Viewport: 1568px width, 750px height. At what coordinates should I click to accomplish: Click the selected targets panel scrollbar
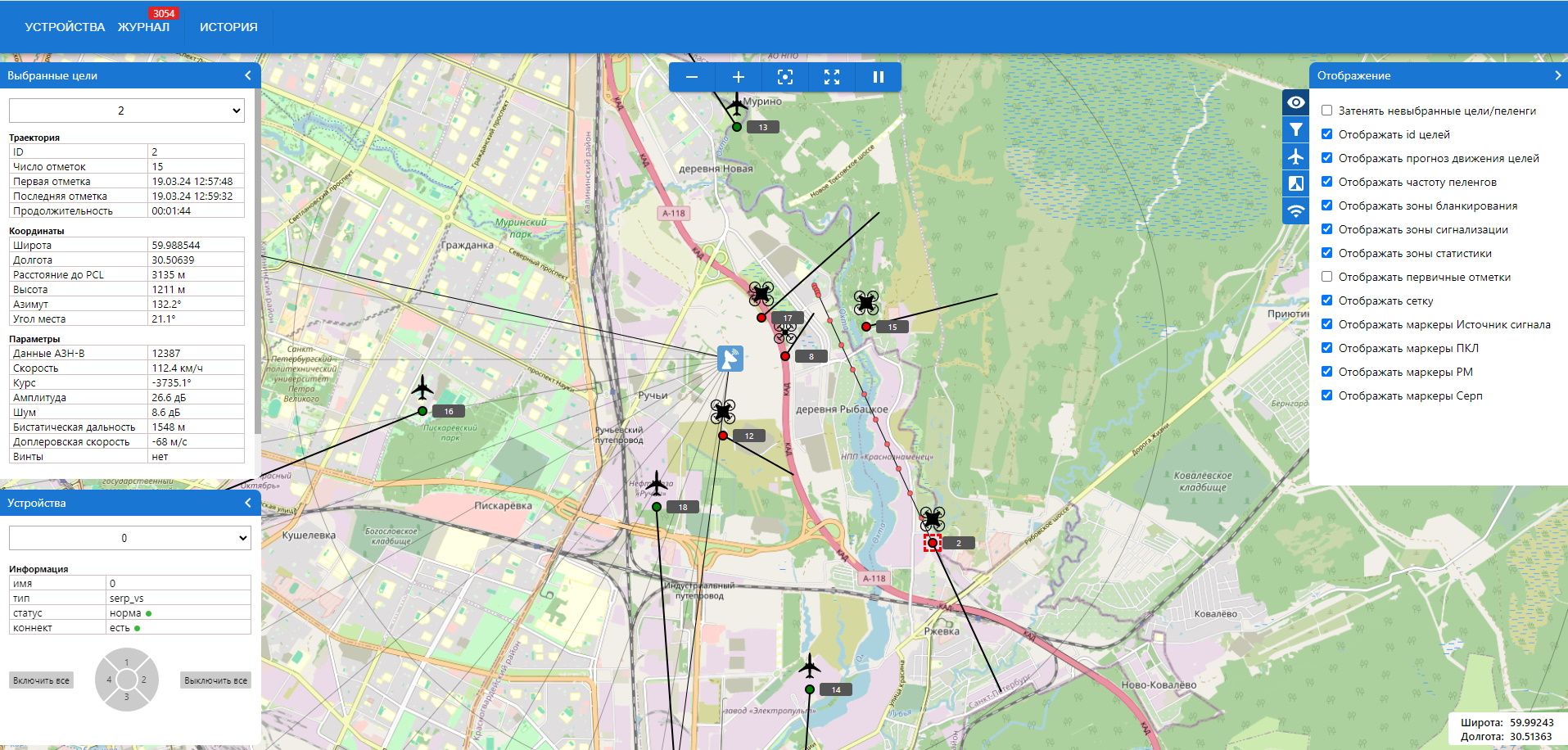click(258, 262)
